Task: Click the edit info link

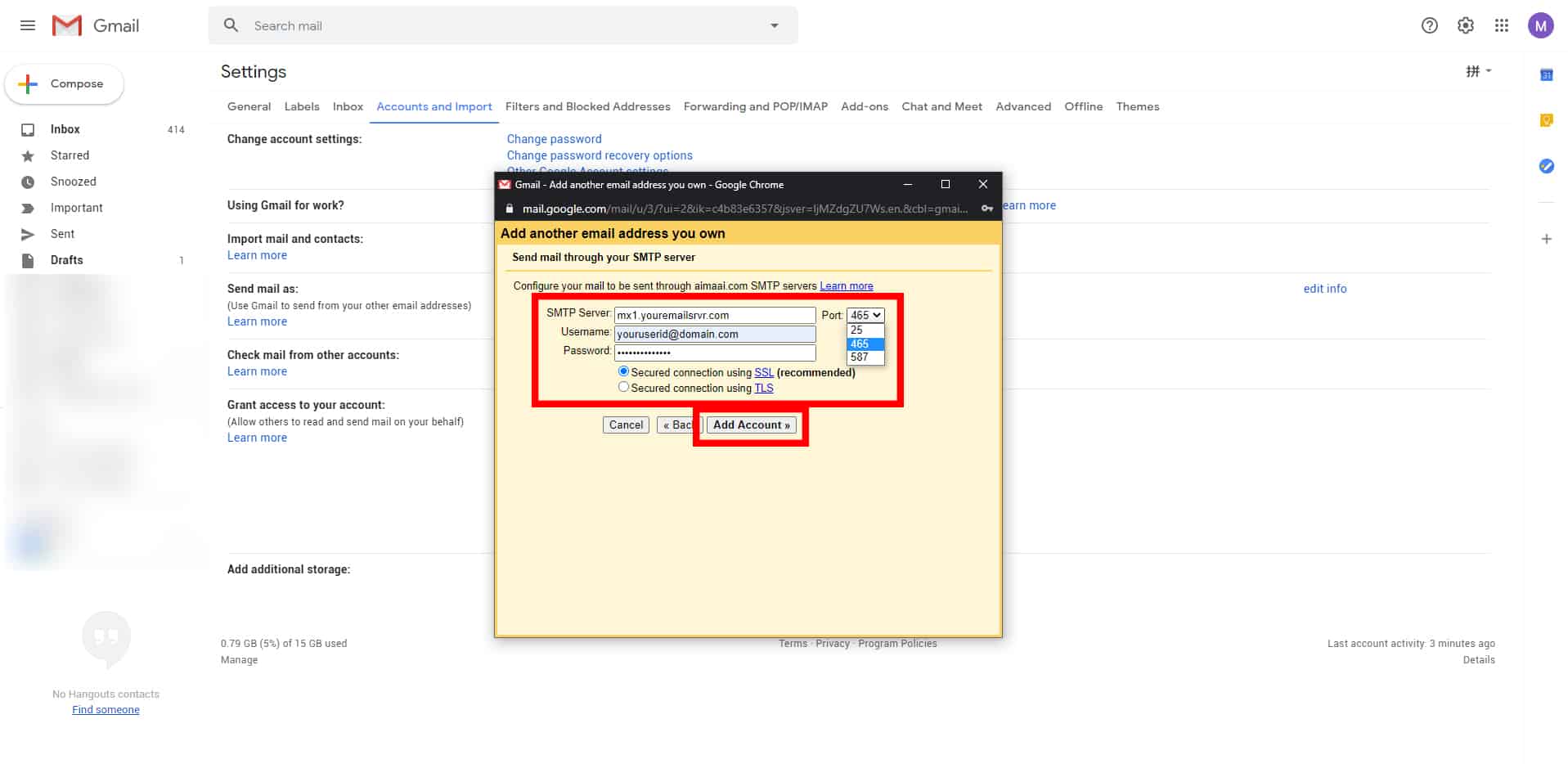Action: [x=1324, y=289]
